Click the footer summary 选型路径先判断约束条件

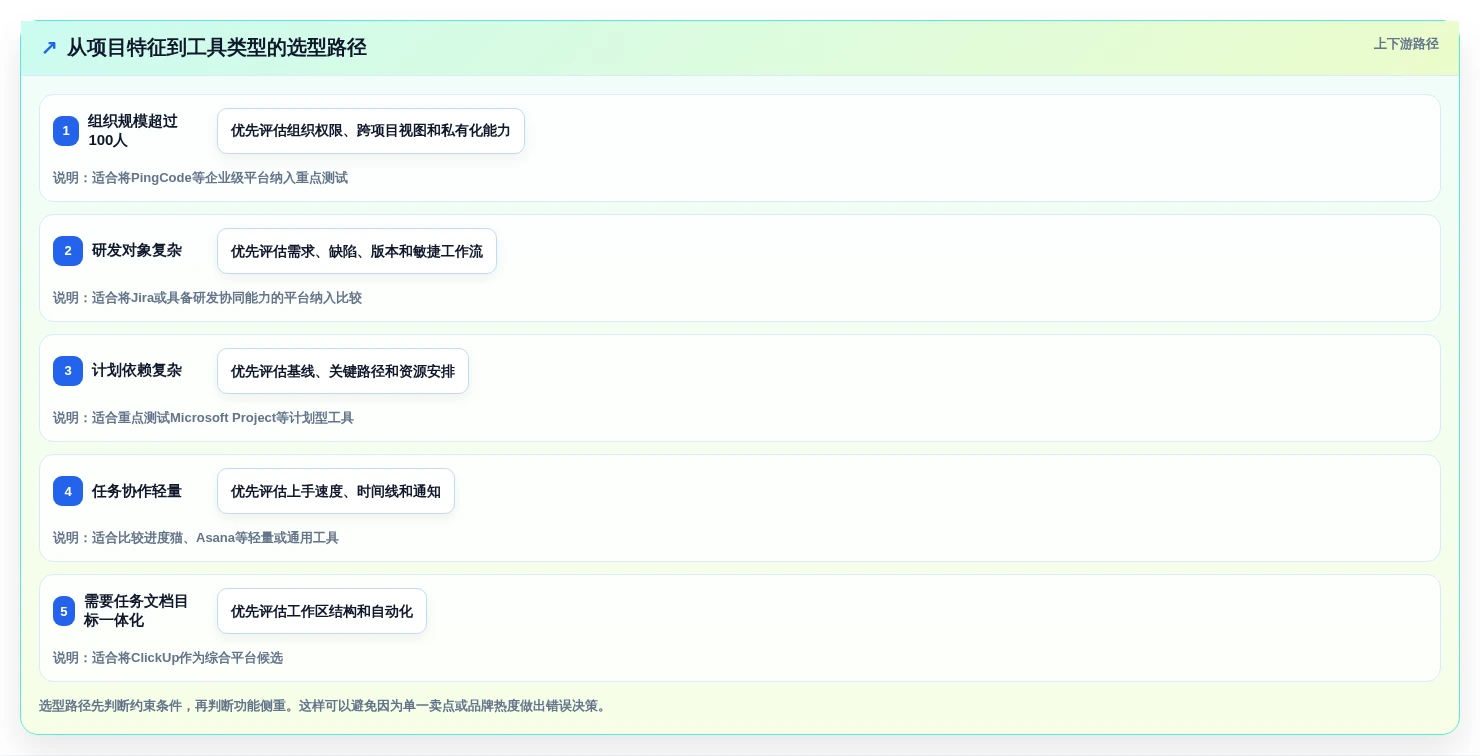324,706
